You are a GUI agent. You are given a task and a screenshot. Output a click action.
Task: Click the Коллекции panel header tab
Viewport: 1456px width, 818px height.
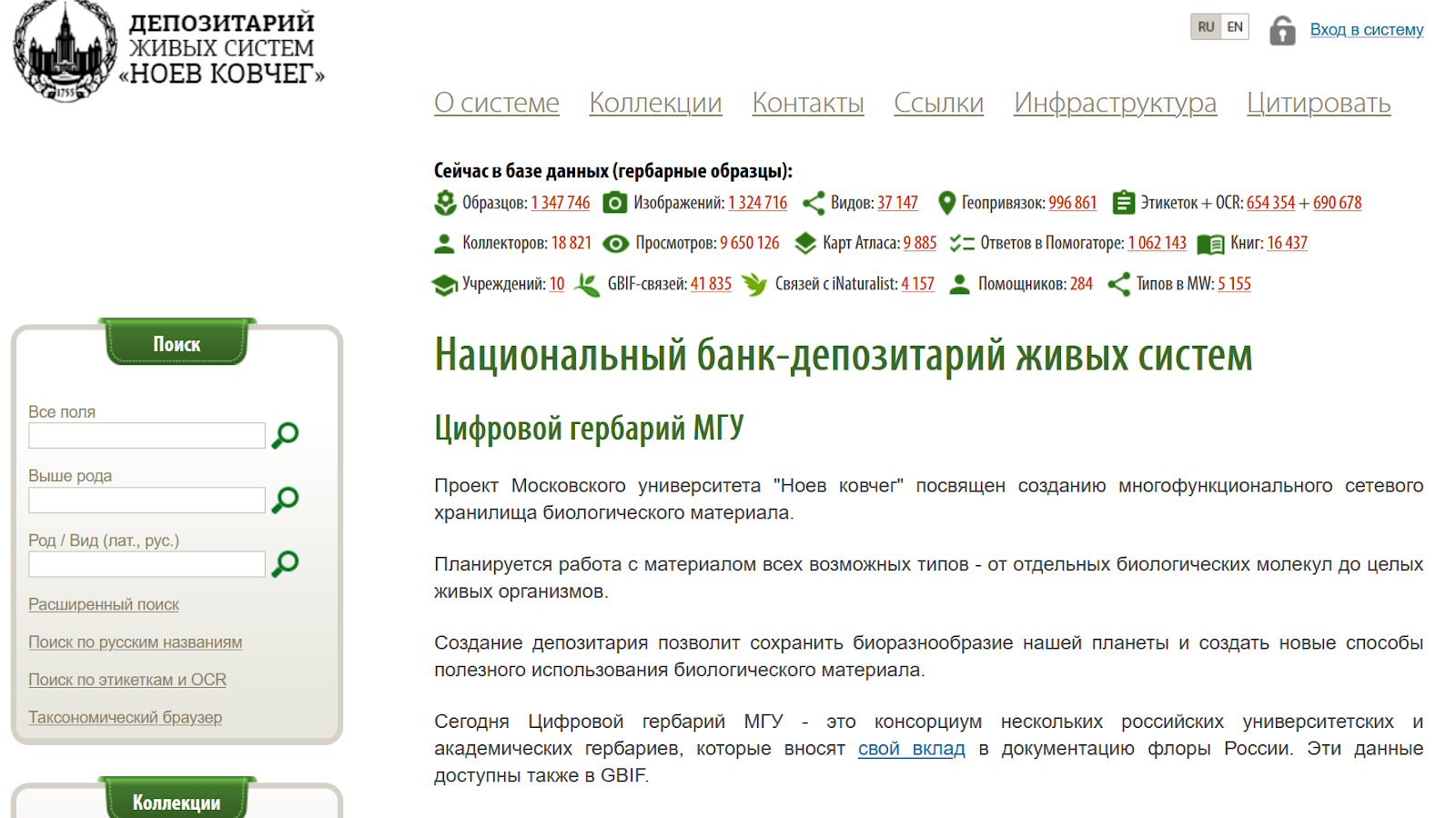click(x=177, y=800)
